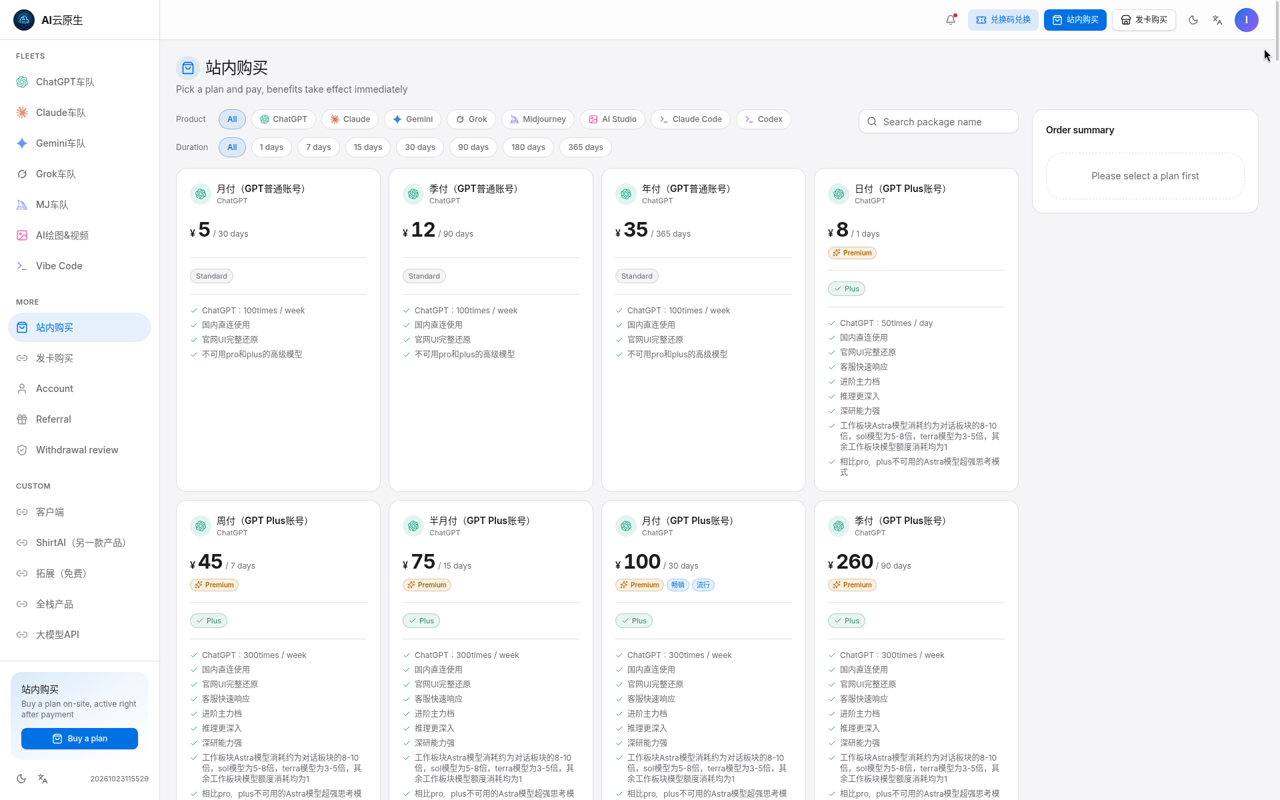Open Referral page in sidebar

[x=80, y=419]
